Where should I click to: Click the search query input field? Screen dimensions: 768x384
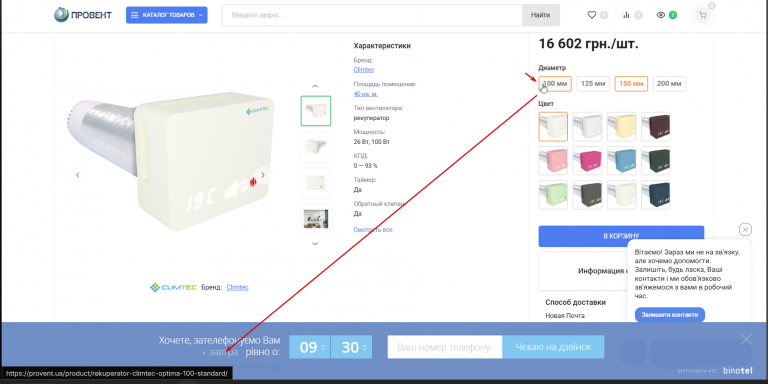tap(372, 15)
